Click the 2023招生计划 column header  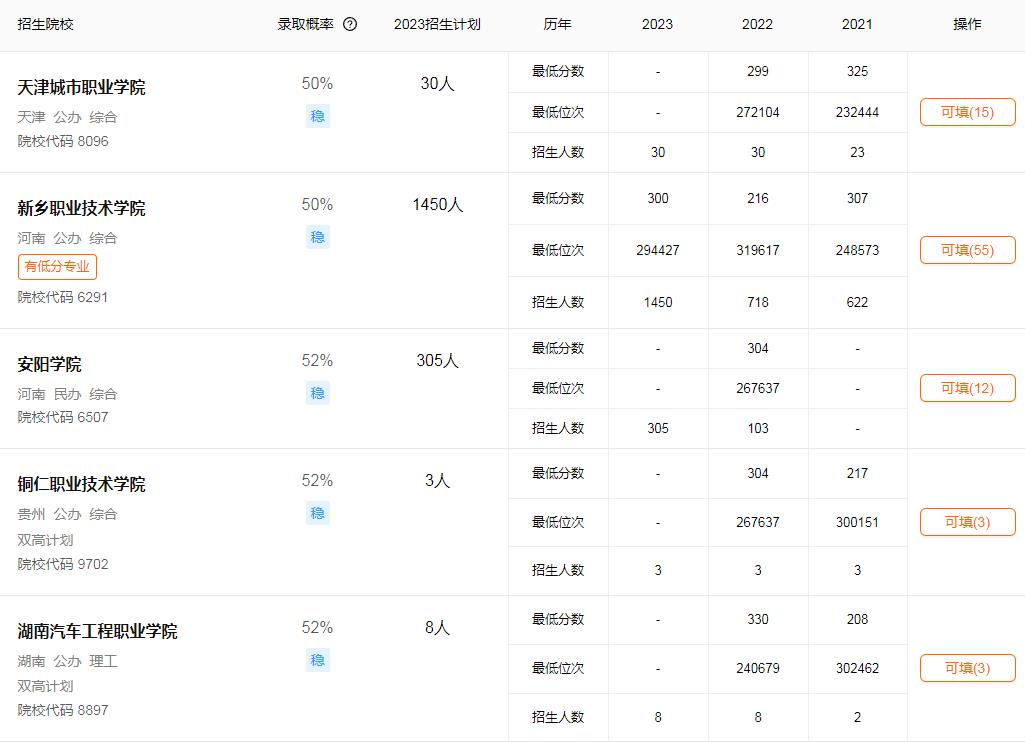437,24
